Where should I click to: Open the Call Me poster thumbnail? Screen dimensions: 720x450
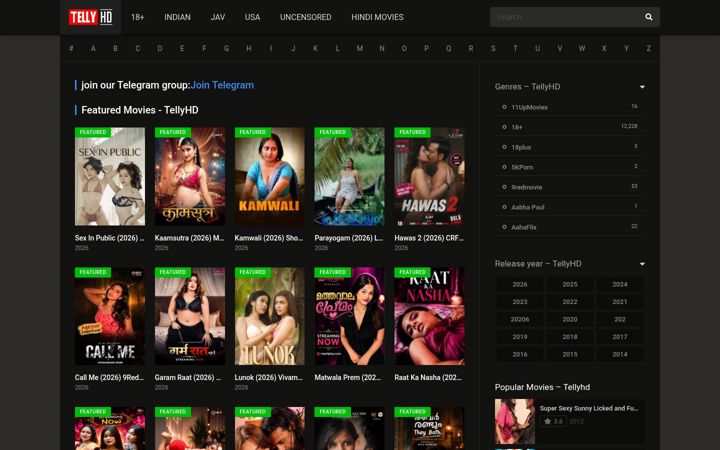[x=110, y=316]
